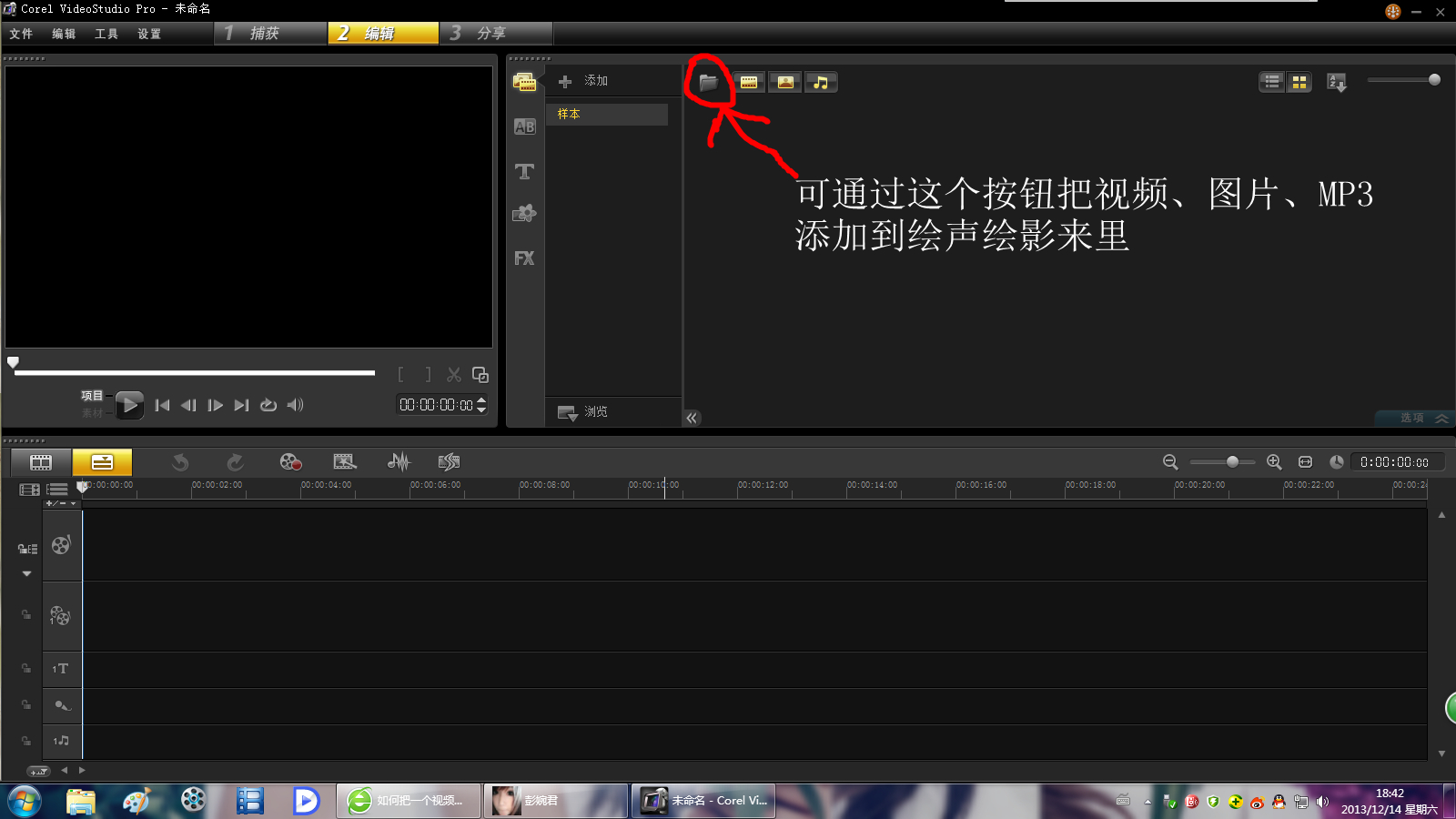
Task: Open the add/remove chapter point dropdown
Action: coord(62,503)
